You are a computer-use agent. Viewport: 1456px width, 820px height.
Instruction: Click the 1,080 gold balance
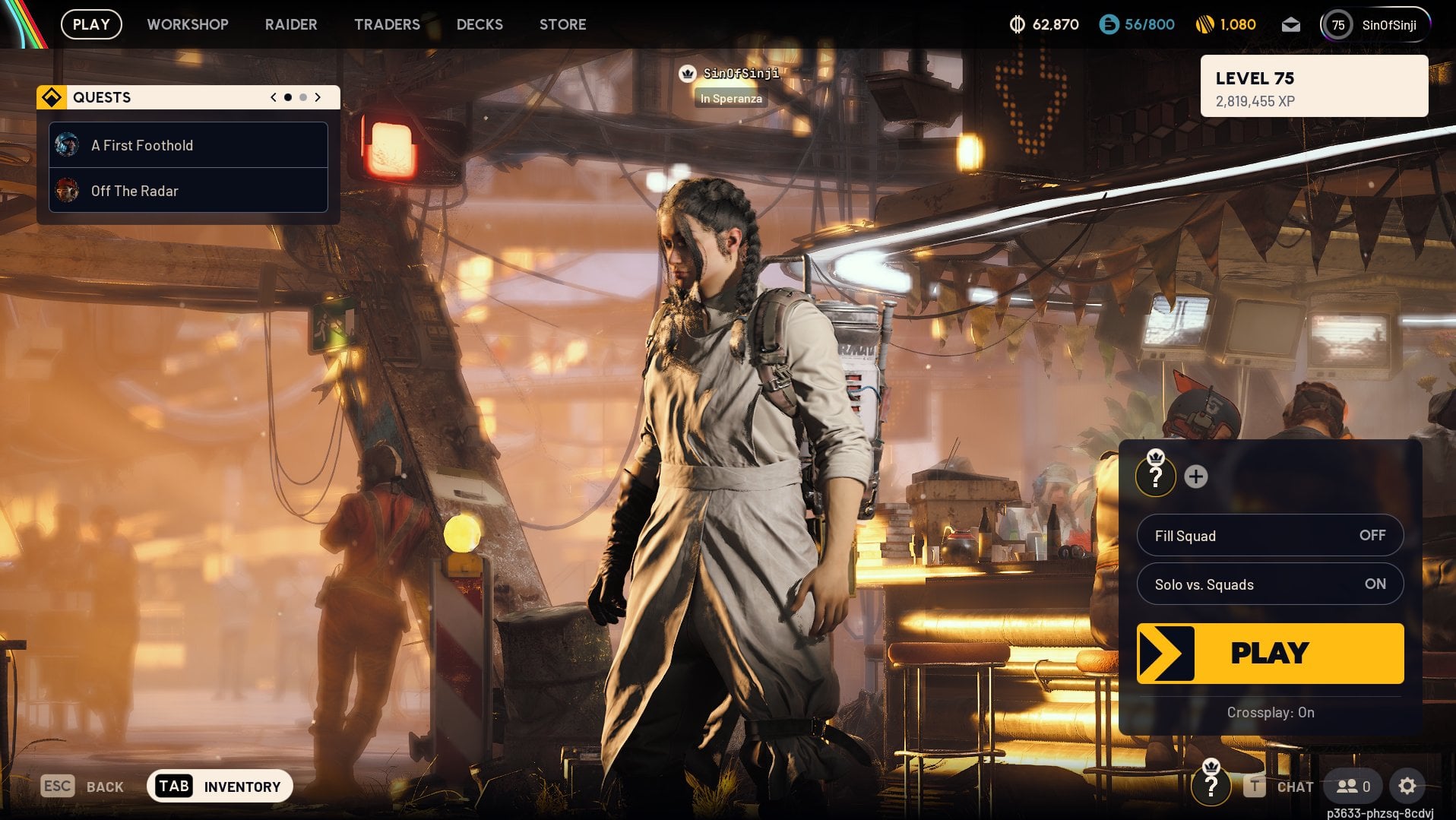1238,25
